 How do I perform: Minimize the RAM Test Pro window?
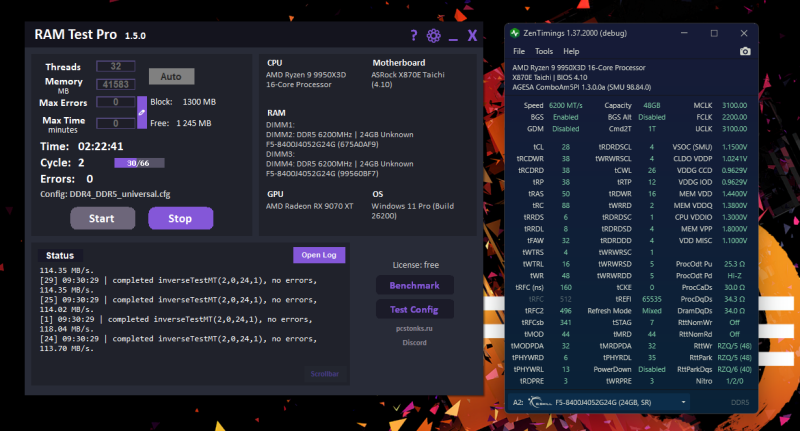coord(453,39)
